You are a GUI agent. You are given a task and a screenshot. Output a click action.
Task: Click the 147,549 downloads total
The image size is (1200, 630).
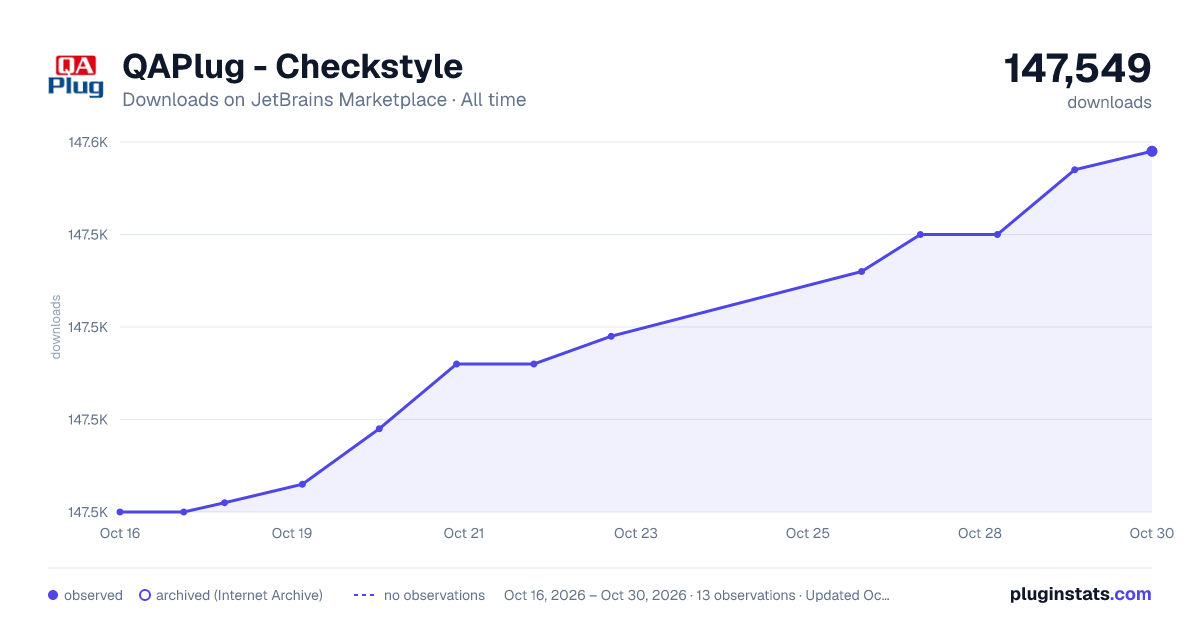point(1077,69)
